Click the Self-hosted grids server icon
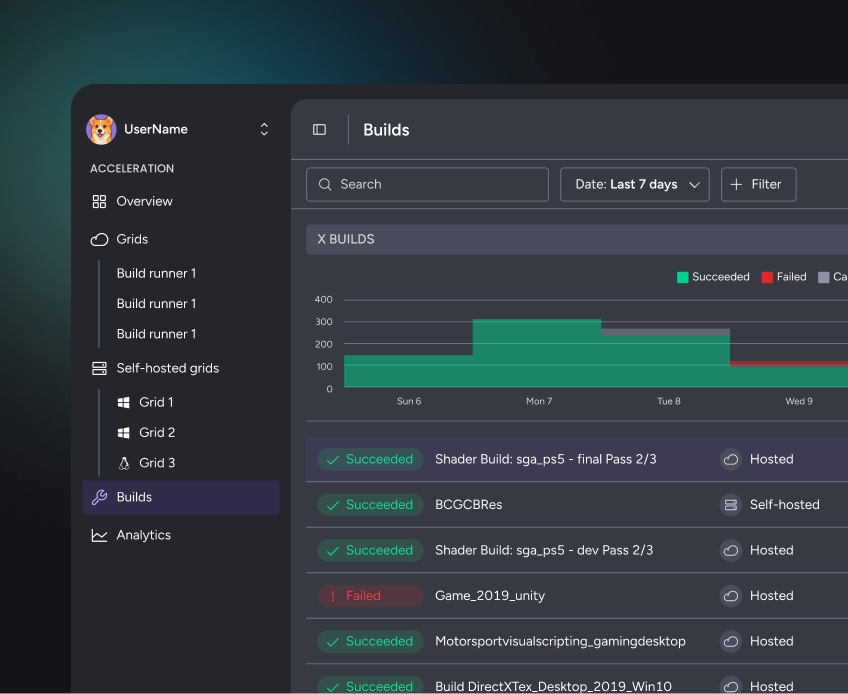Screen dimensions: 848x694 coord(99,368)
